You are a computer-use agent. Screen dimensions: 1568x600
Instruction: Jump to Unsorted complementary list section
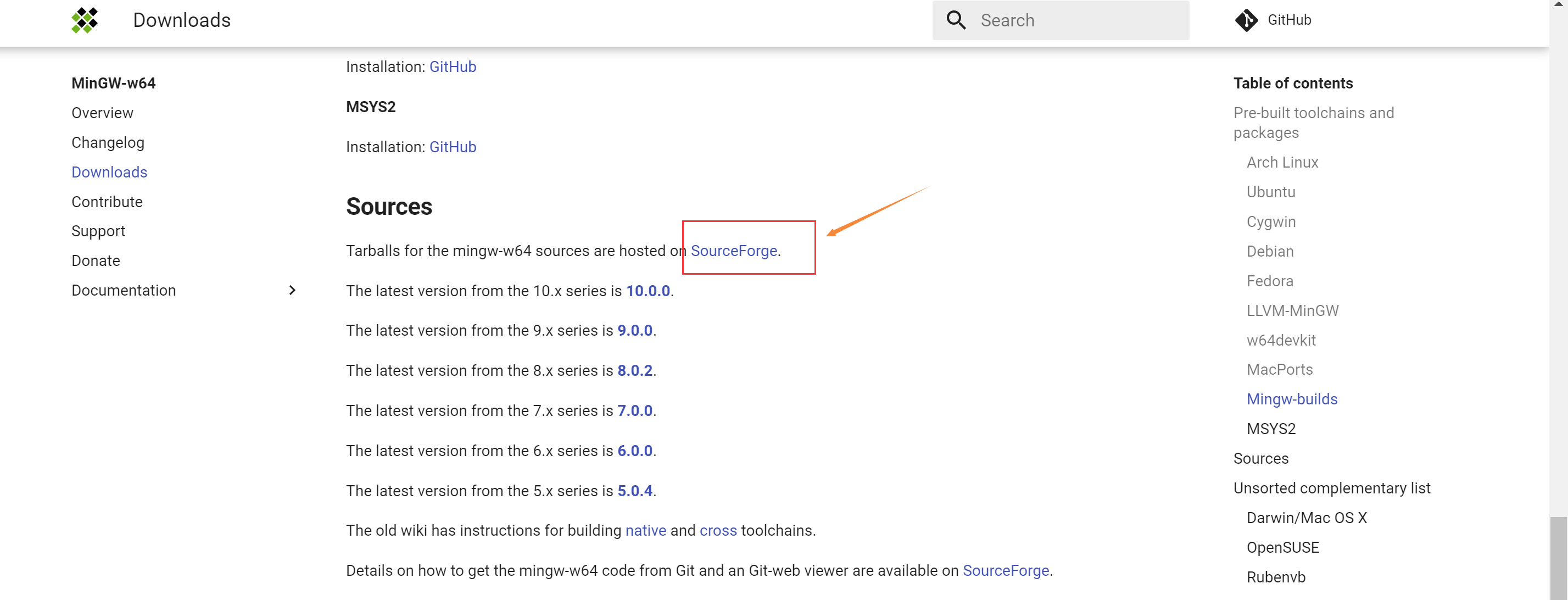1331,488
